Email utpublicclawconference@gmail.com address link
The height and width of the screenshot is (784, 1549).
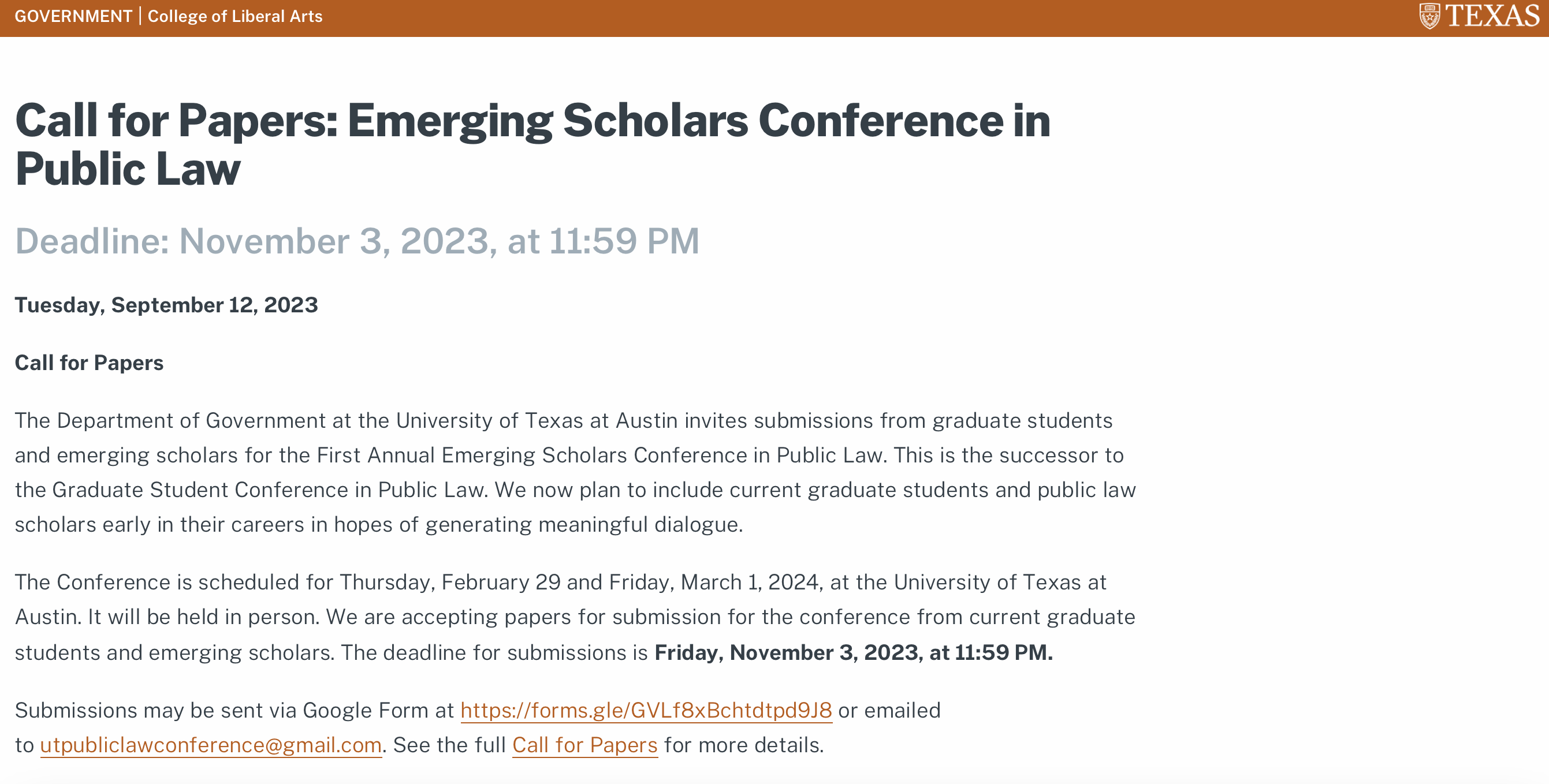coord(210,745)
